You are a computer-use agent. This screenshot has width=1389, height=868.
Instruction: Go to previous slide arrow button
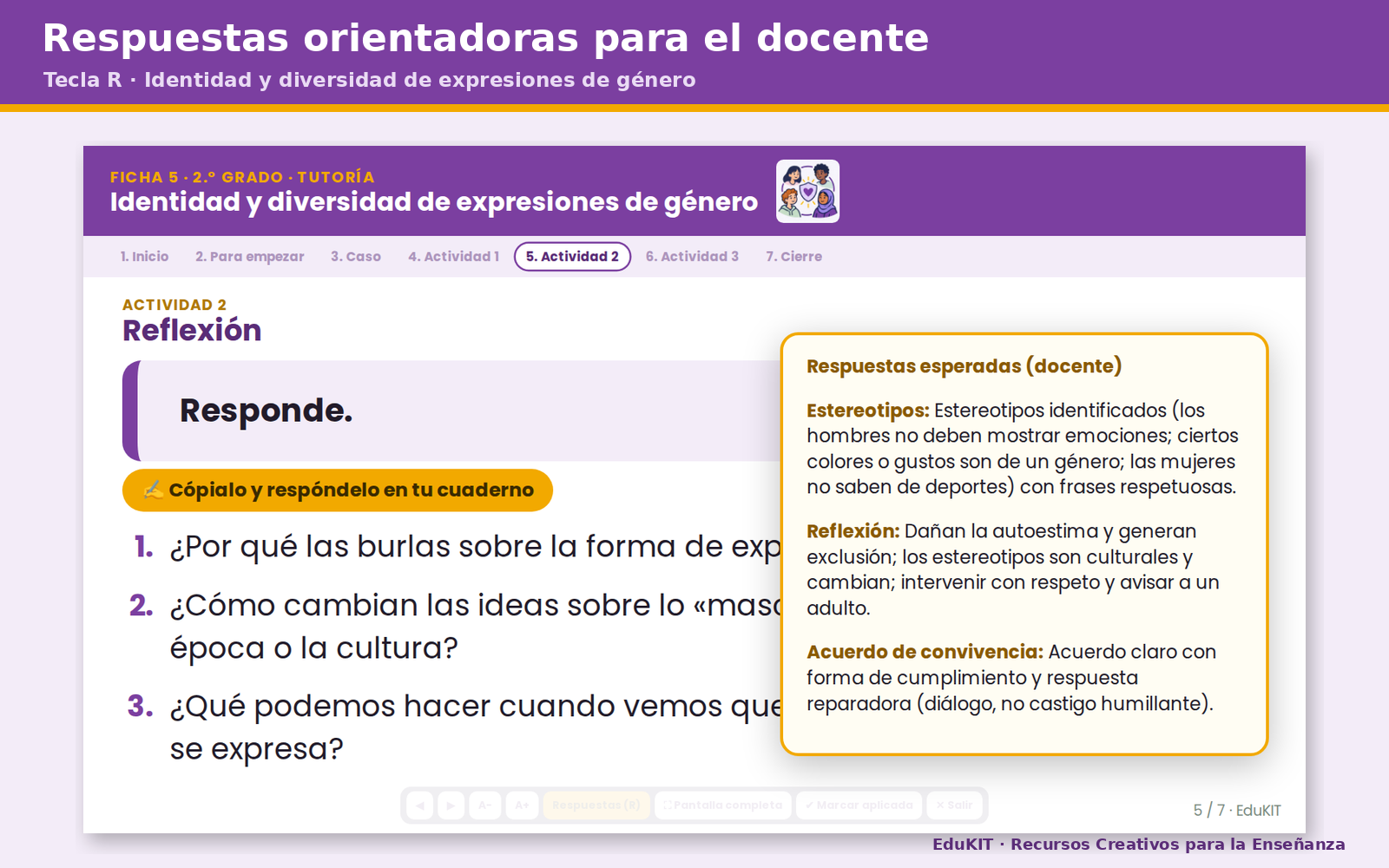pyautogui.click(x=420, y=806)
